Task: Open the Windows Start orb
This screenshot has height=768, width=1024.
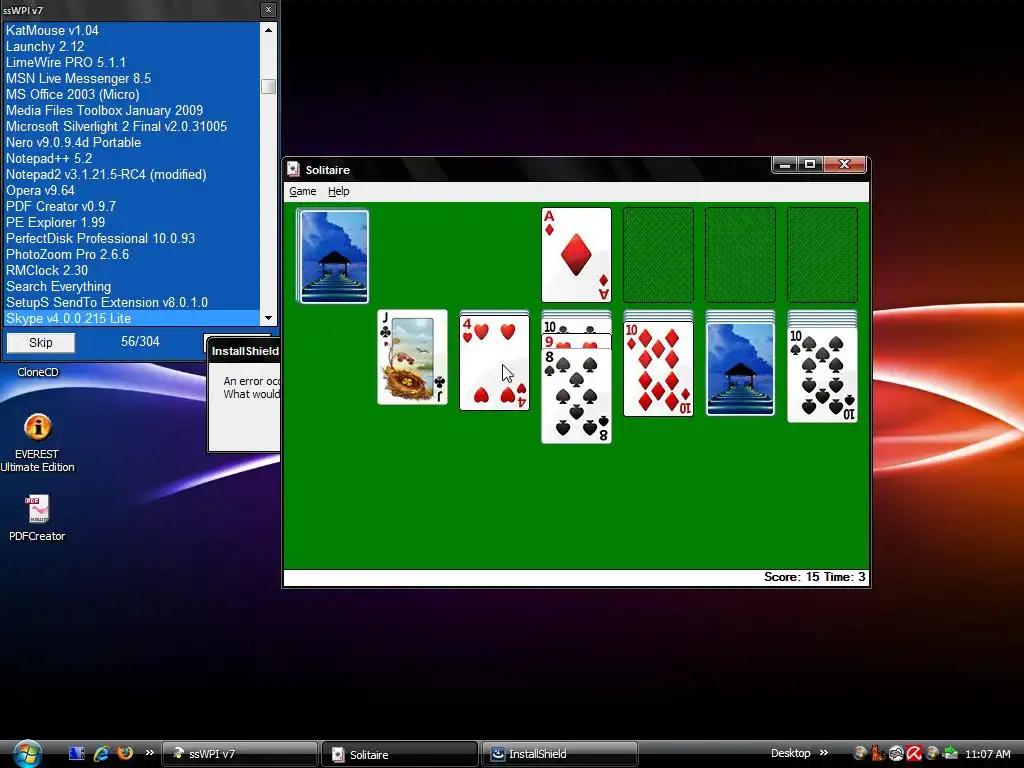Action: (27, 754)
